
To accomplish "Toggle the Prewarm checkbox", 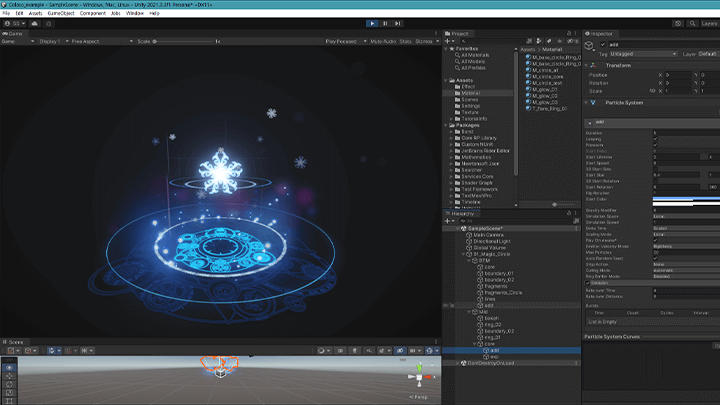I will point(655,145).
